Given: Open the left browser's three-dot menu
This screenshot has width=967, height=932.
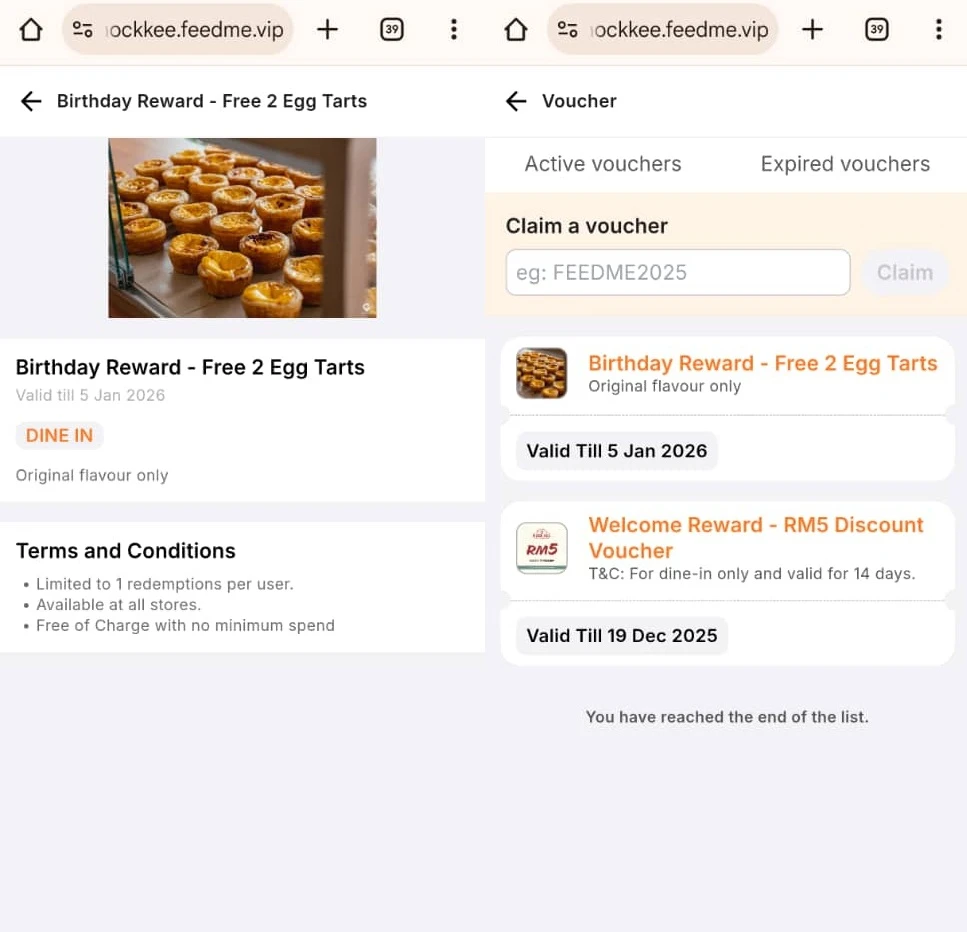Looking at the screenshot, I should (453, 30).
